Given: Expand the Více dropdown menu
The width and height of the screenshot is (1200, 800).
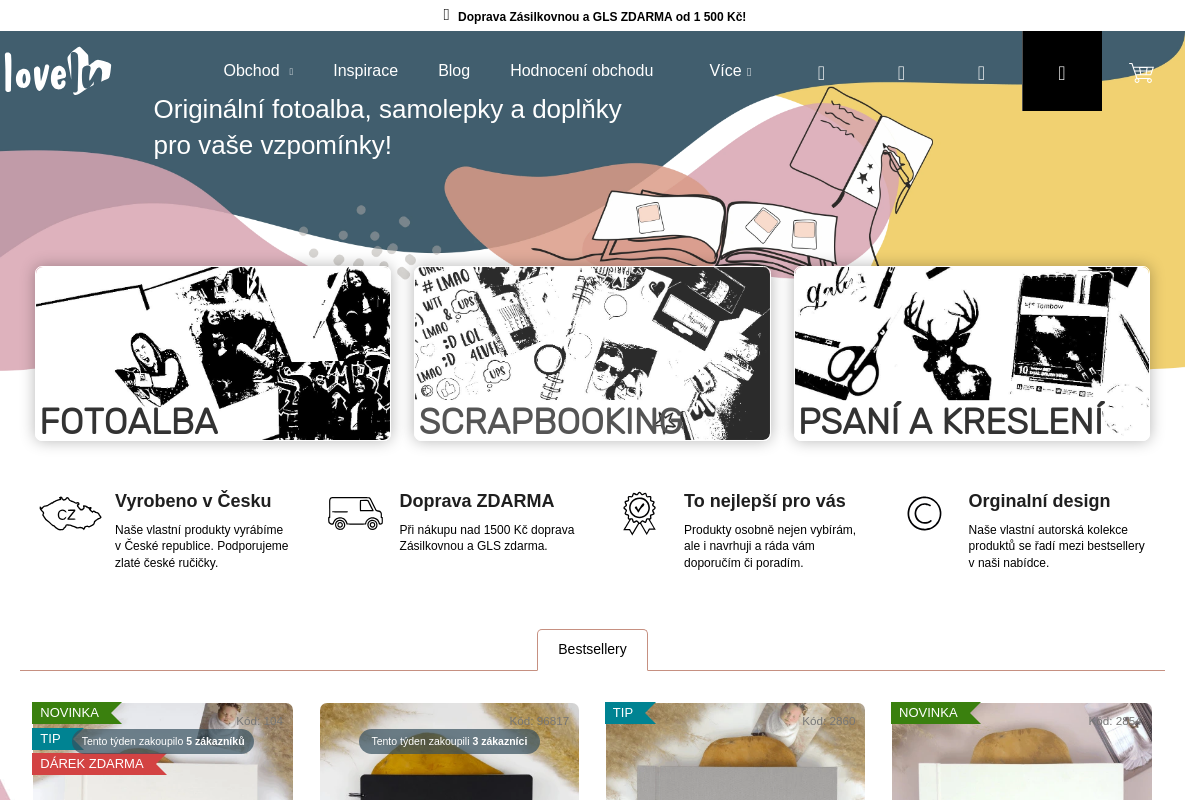Looking at the screenshot, I should pyautogui.click(x=730, y=71).
